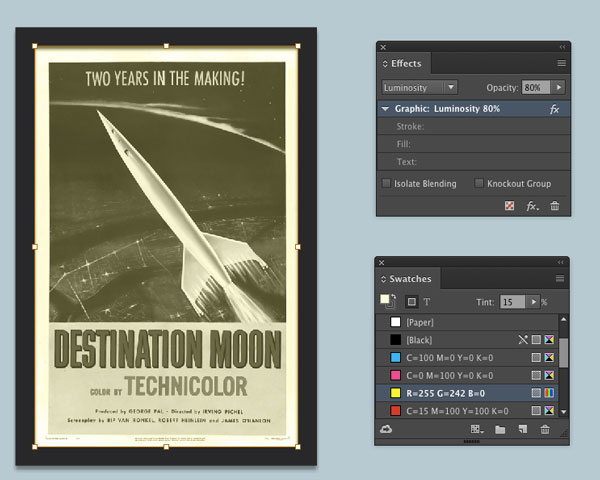Image resolution: width=600 pixels, height=480 pixels.
Task: Select the [Paper] swatch
Action: coord(467,322)
